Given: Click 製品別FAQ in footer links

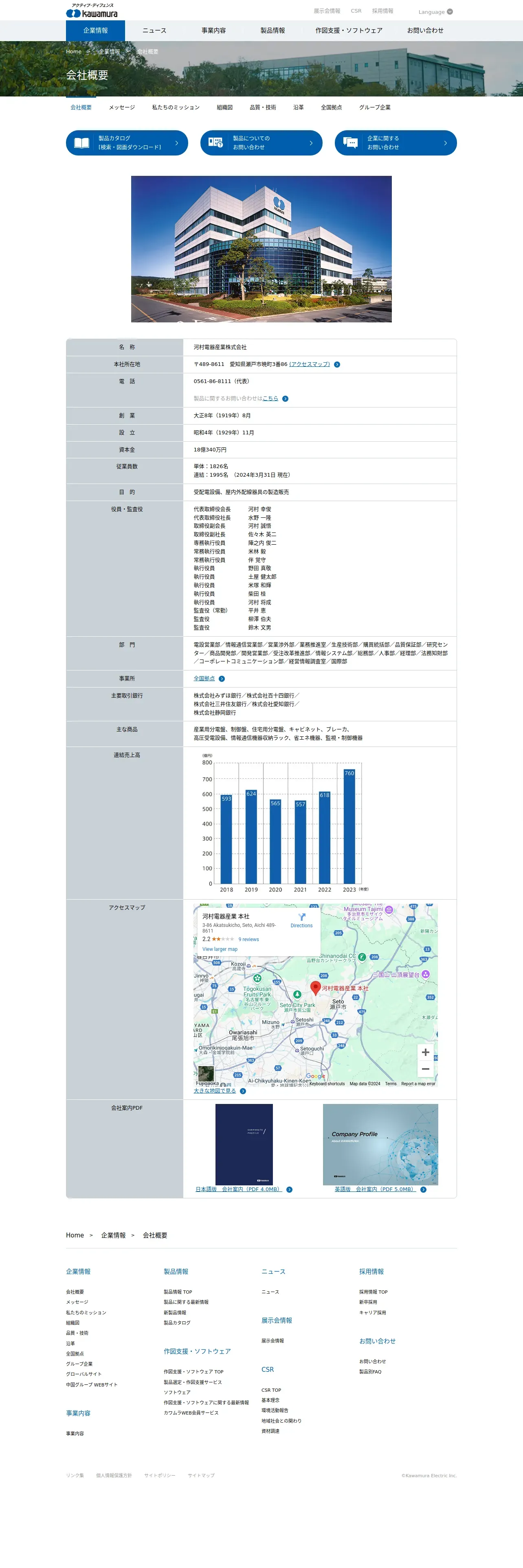Looking at the screenshot, I should pyautogui.click(x=370, y=1371).
